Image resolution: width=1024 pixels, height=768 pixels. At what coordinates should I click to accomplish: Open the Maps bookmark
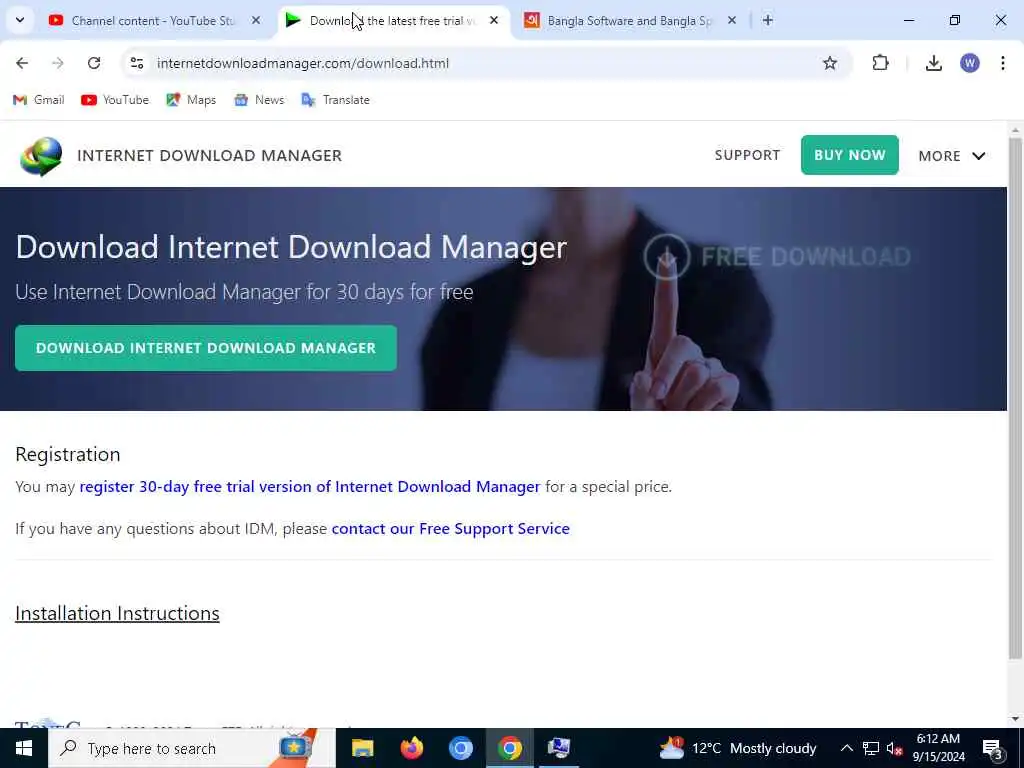pos(191,100)
